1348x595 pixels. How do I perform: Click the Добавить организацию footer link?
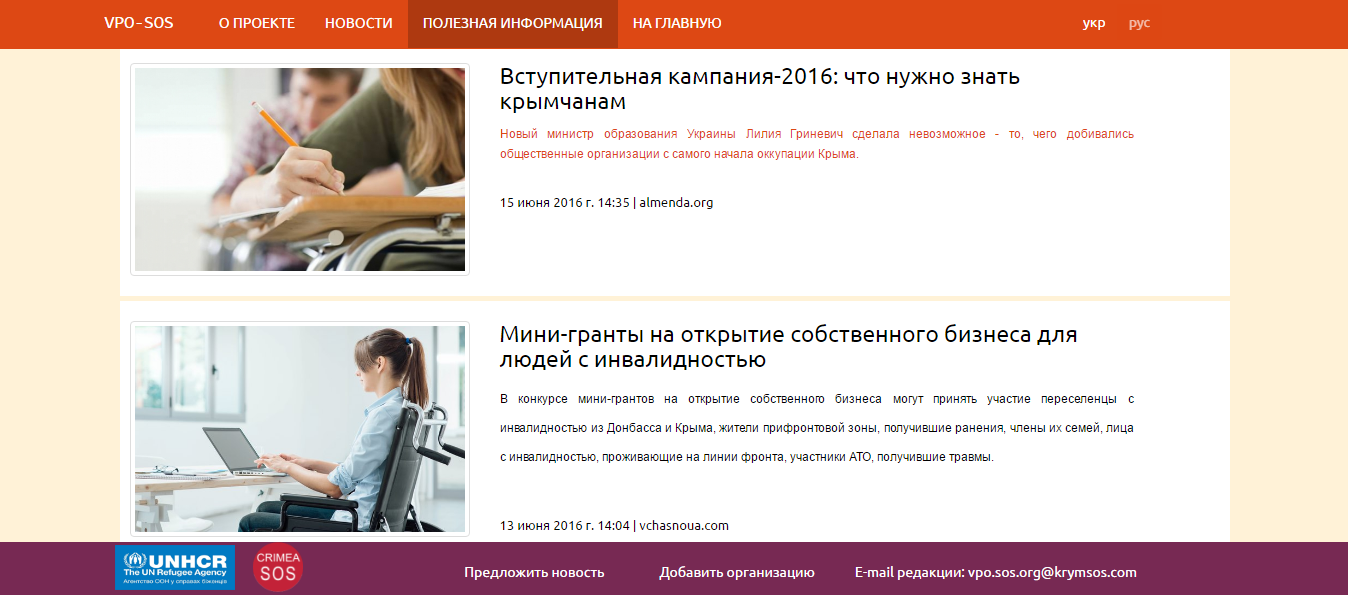(x=737, y=572)
